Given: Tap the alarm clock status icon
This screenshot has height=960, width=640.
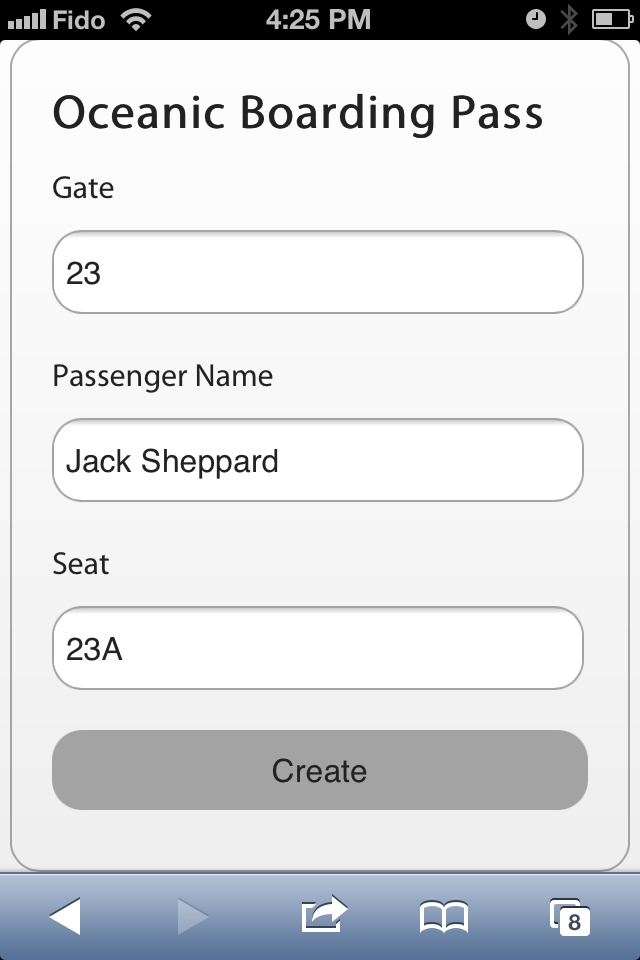Looking at the screenshot, I should pos(536,19).
